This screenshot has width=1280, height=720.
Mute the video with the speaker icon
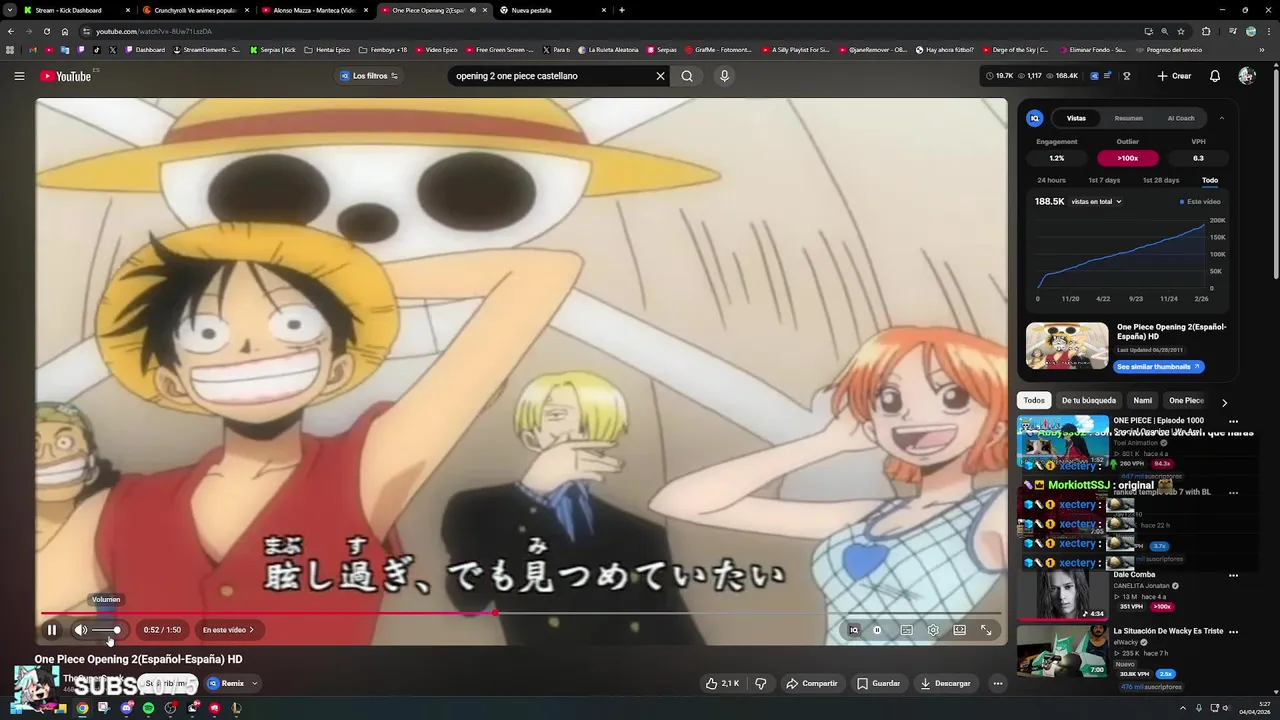pyautogui.click(x=81, y=630)
